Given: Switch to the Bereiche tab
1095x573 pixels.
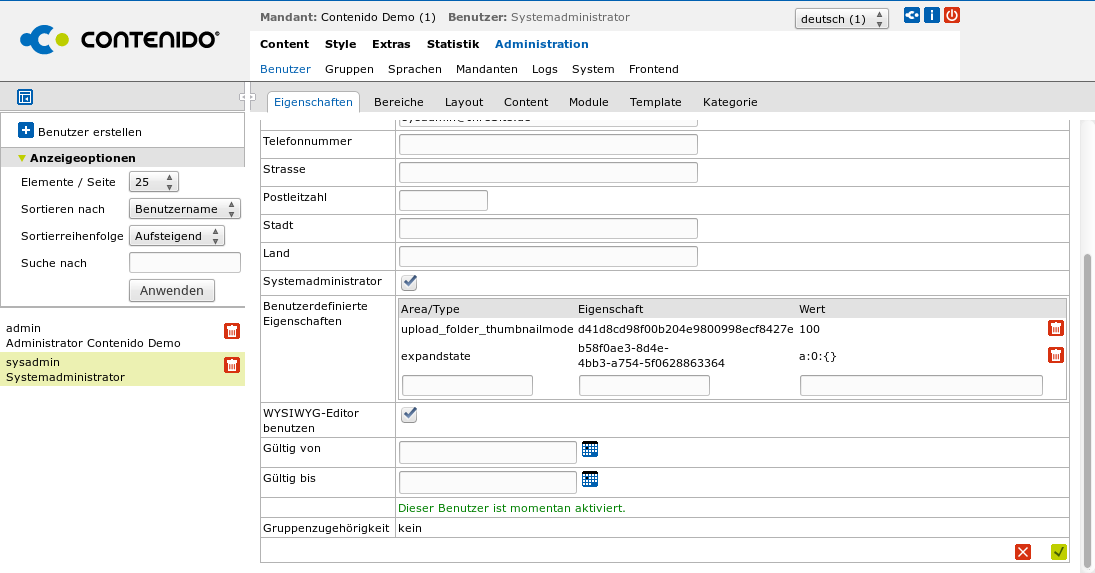Looking at the screenshot, I should click(398, 102).
